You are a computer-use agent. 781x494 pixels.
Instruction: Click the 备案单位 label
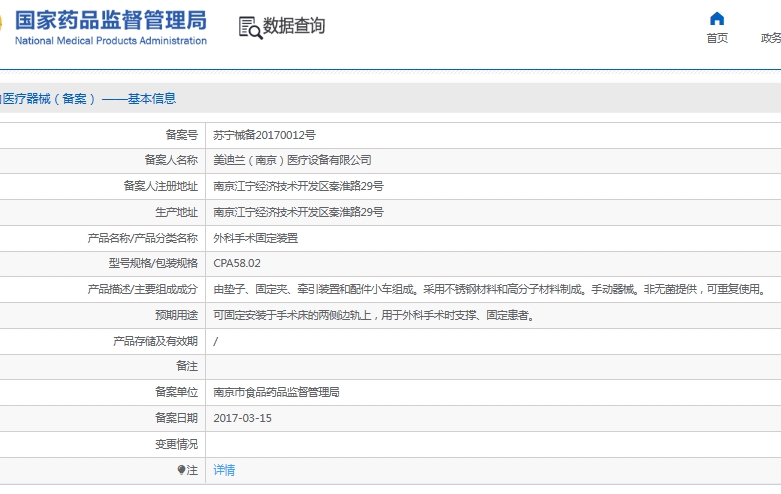[x=176, y=392]
